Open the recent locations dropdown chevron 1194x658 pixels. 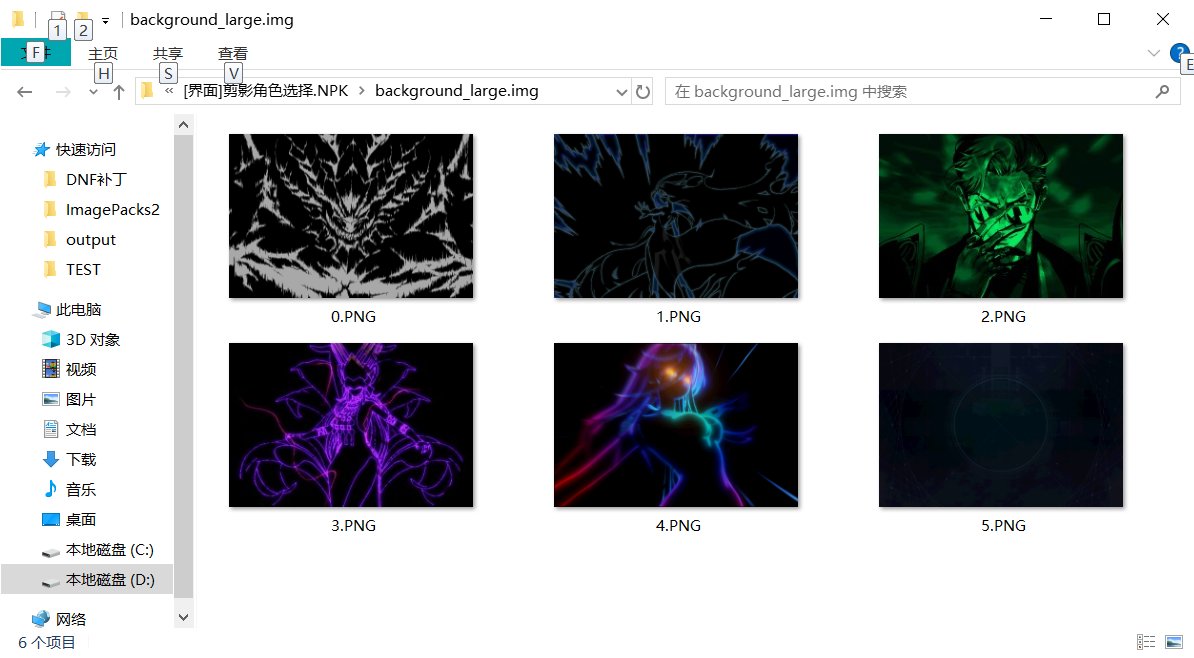click(93, 92)
